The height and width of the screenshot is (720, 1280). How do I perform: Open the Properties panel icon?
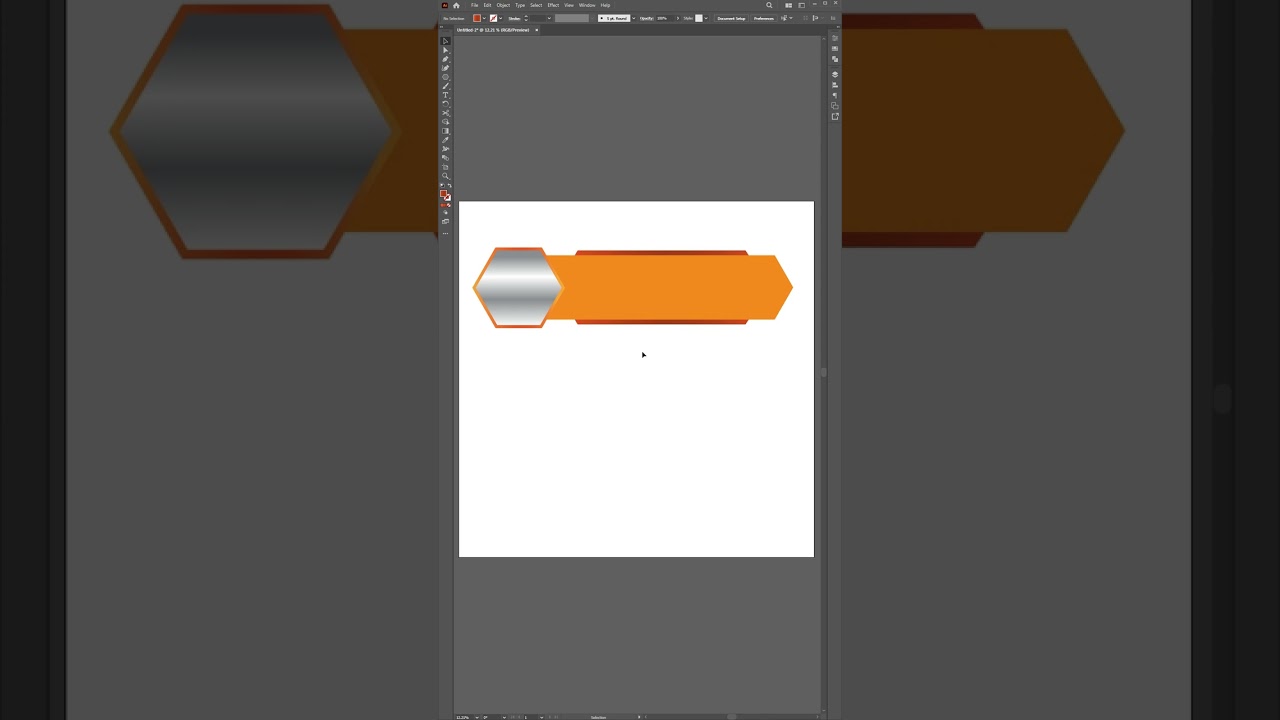(835, 38)
